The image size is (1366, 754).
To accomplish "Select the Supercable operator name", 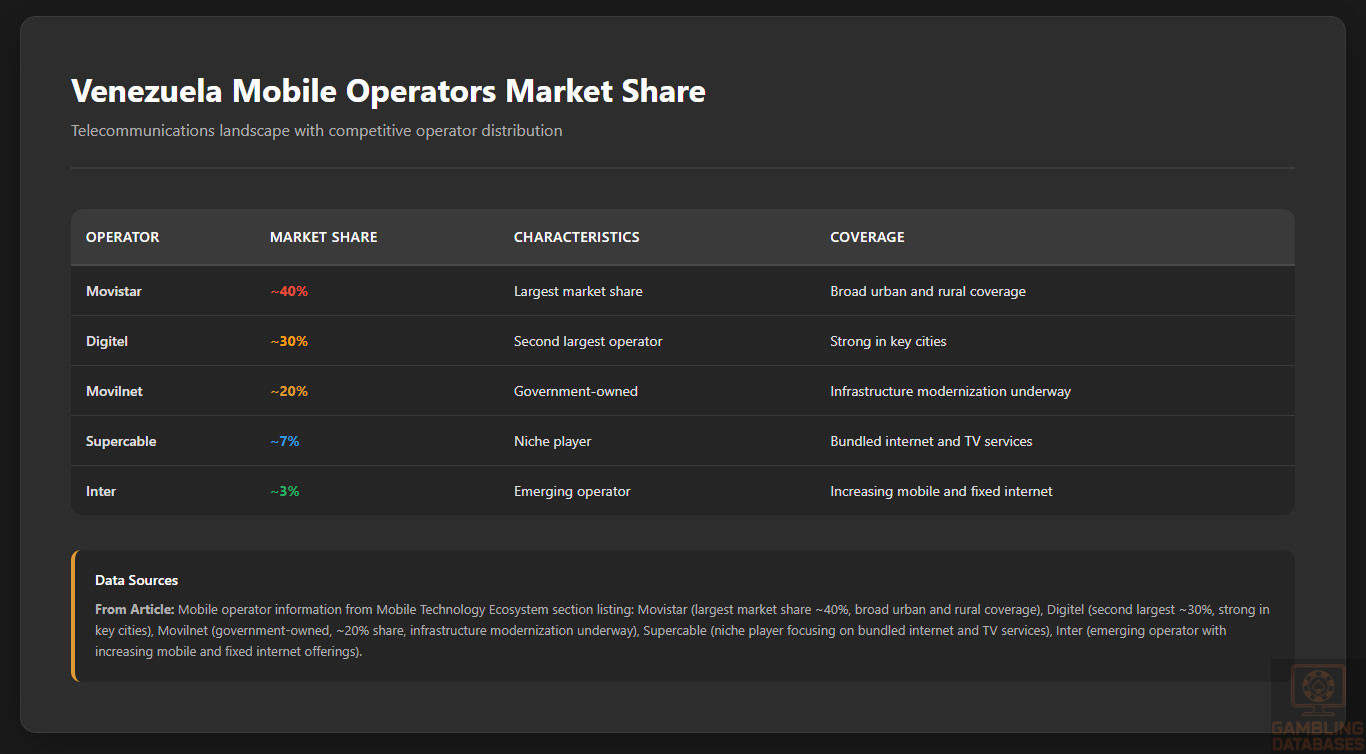I will pos(121,441).
